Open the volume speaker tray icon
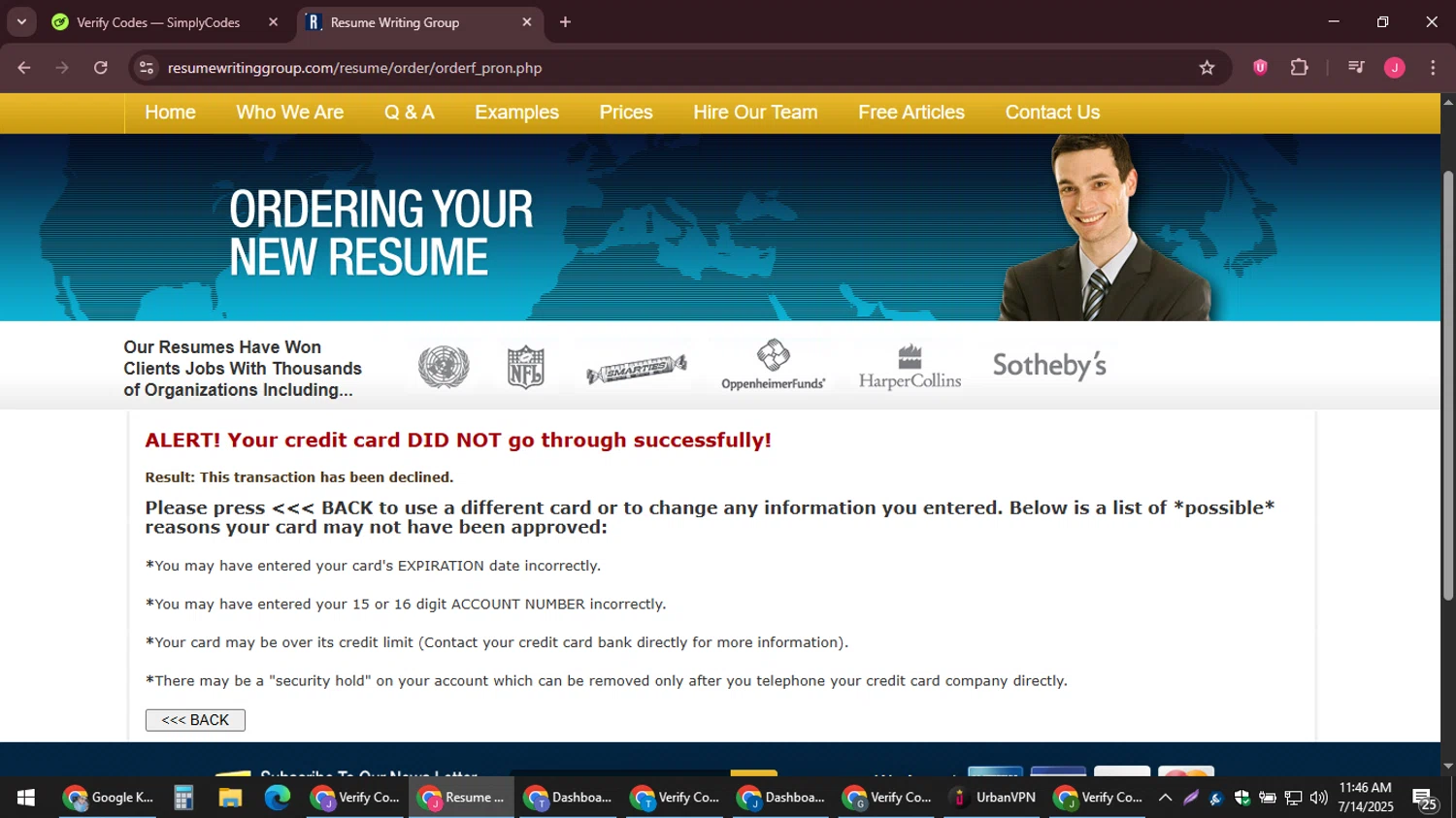This screenshot has height=818, width=1456. pyautogui.click(x=1318, y=798)
